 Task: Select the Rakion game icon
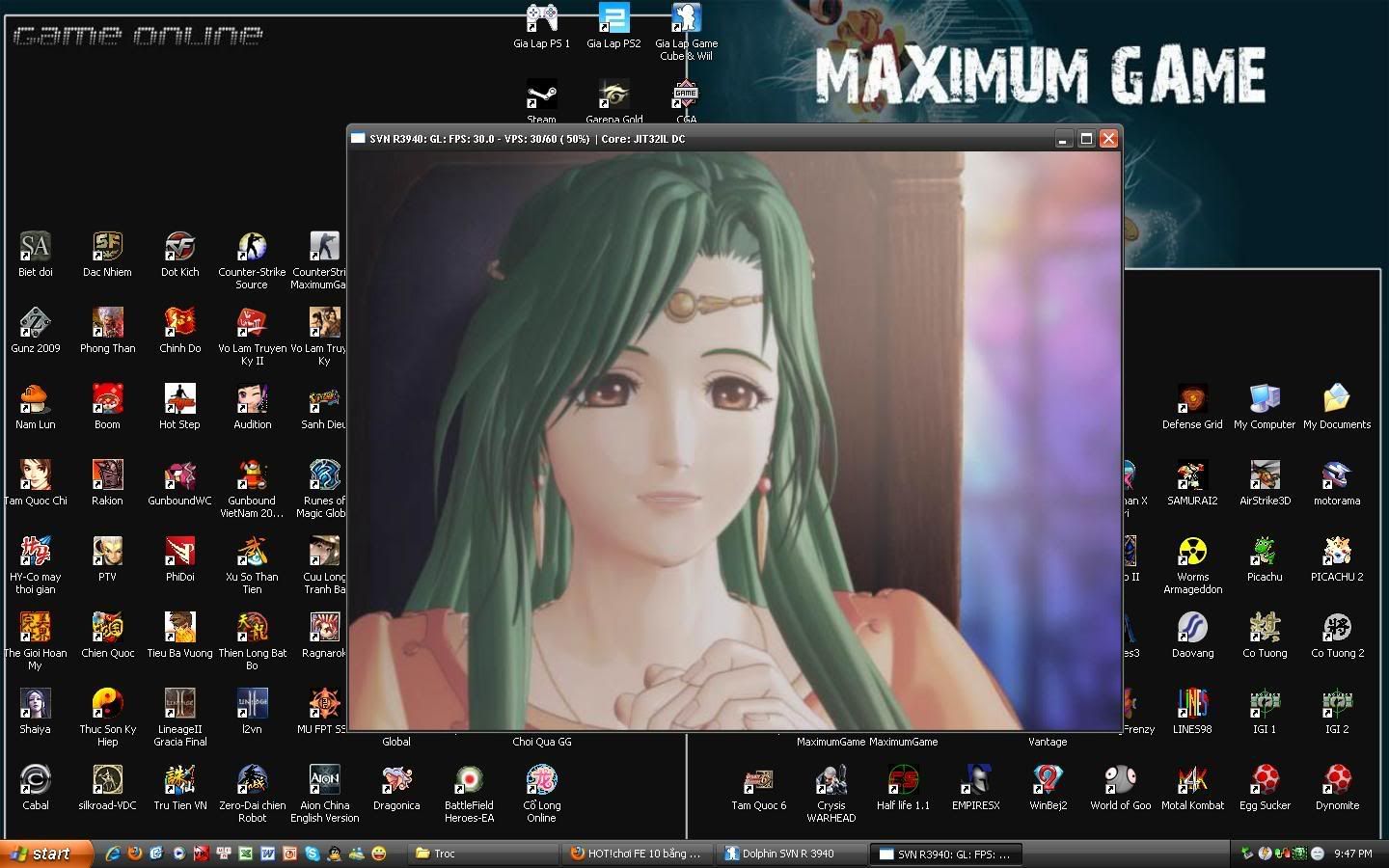pyautogui.click(x=107, y=475)
